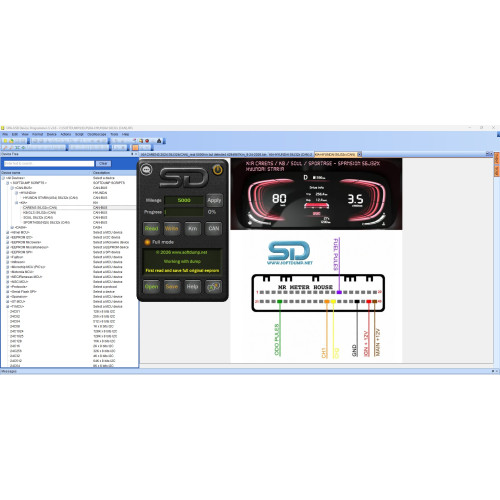
Task: Click the pin icon on Device Files panel
Action: click(x=132, y=154)
